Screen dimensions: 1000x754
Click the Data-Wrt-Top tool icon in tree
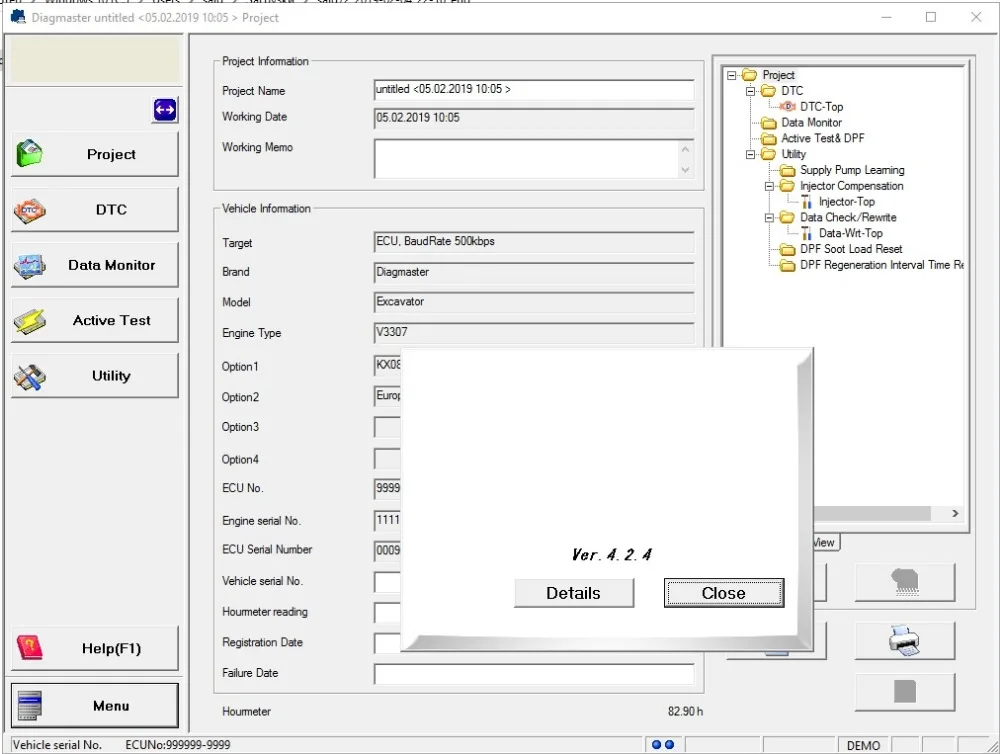tap(807, 233)
